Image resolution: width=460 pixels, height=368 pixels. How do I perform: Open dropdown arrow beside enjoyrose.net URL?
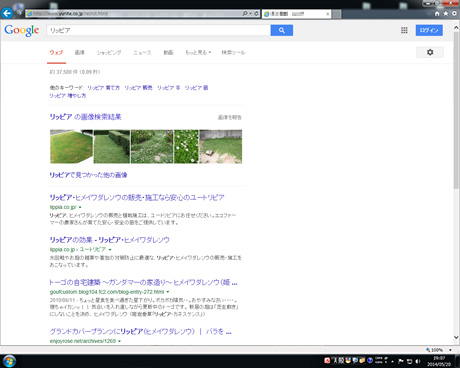point(119,341)
